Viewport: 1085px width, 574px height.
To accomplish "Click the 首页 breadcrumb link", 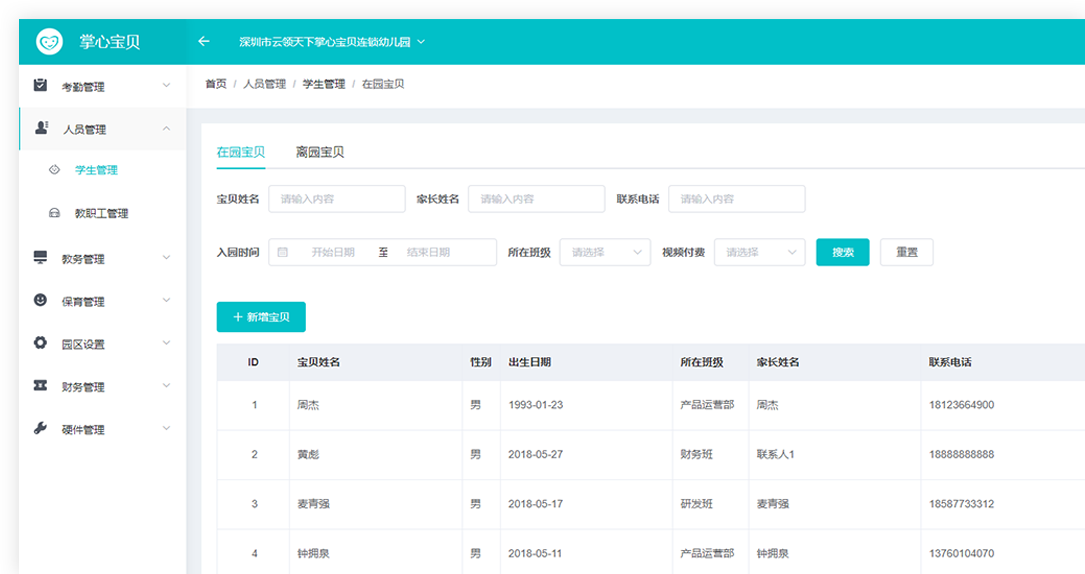I will 215,84.
